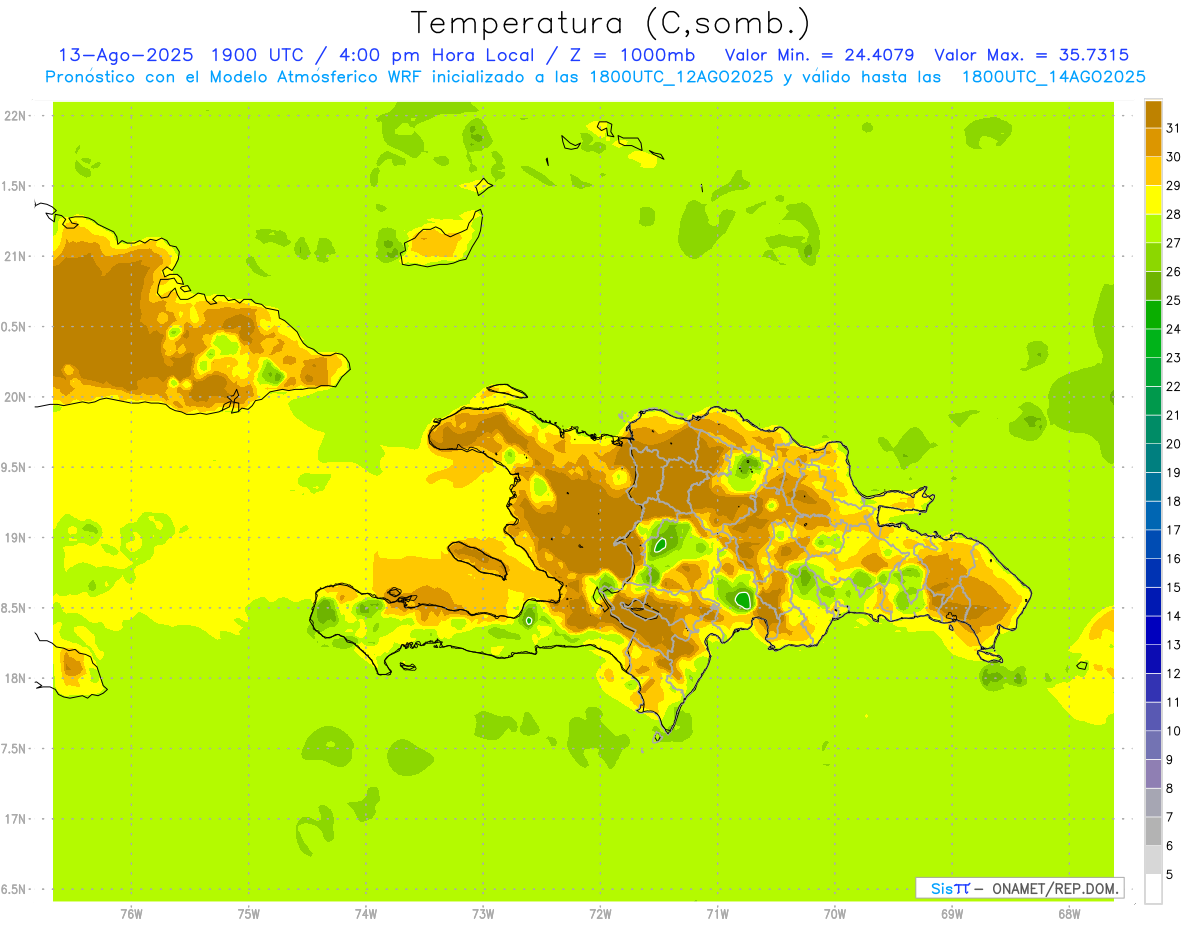Click the 'Valor Min. = 24.4079' readout

coord(820,55)
